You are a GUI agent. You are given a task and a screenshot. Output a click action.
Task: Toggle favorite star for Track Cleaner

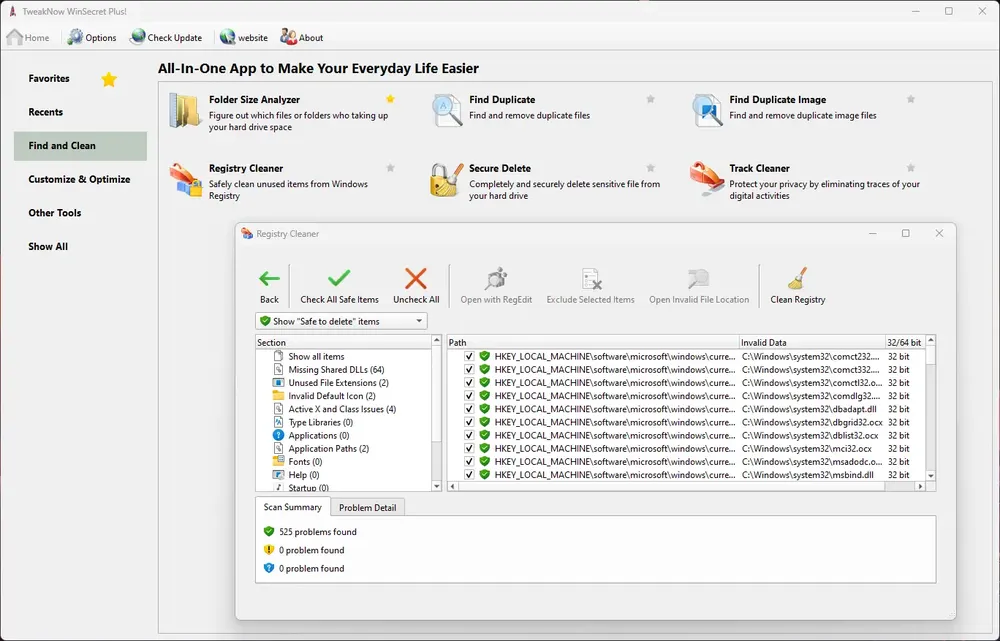(x=911, y=168)
